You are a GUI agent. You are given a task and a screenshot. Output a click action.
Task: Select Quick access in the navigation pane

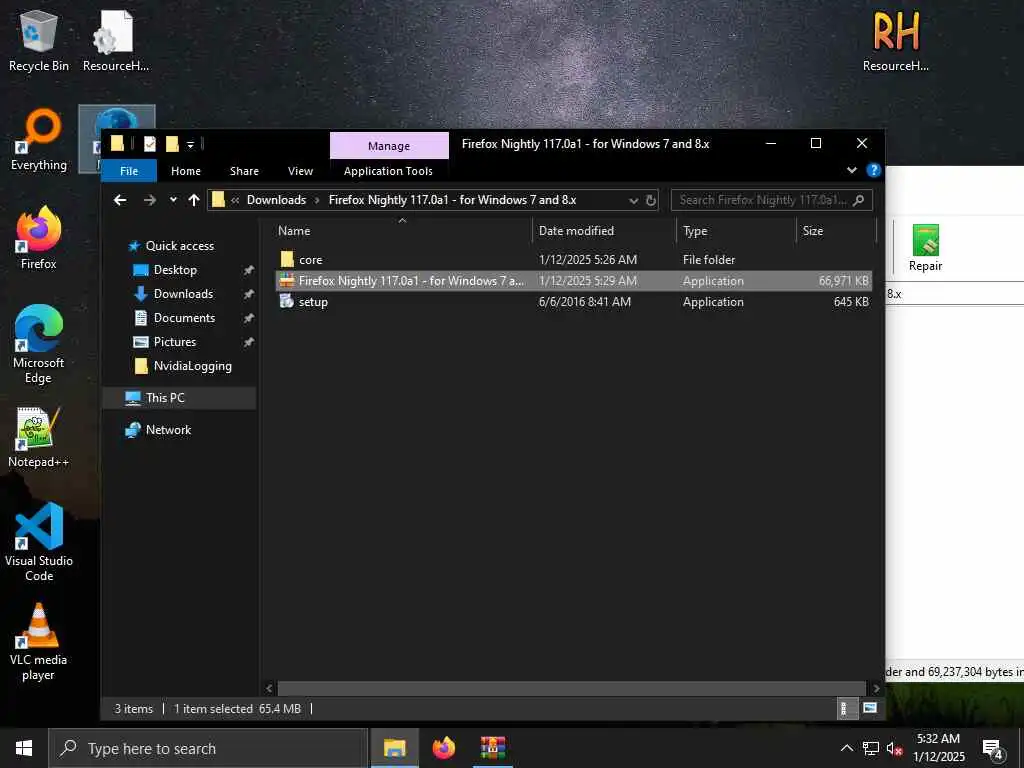pyautogui.click(x=180, y=246)
